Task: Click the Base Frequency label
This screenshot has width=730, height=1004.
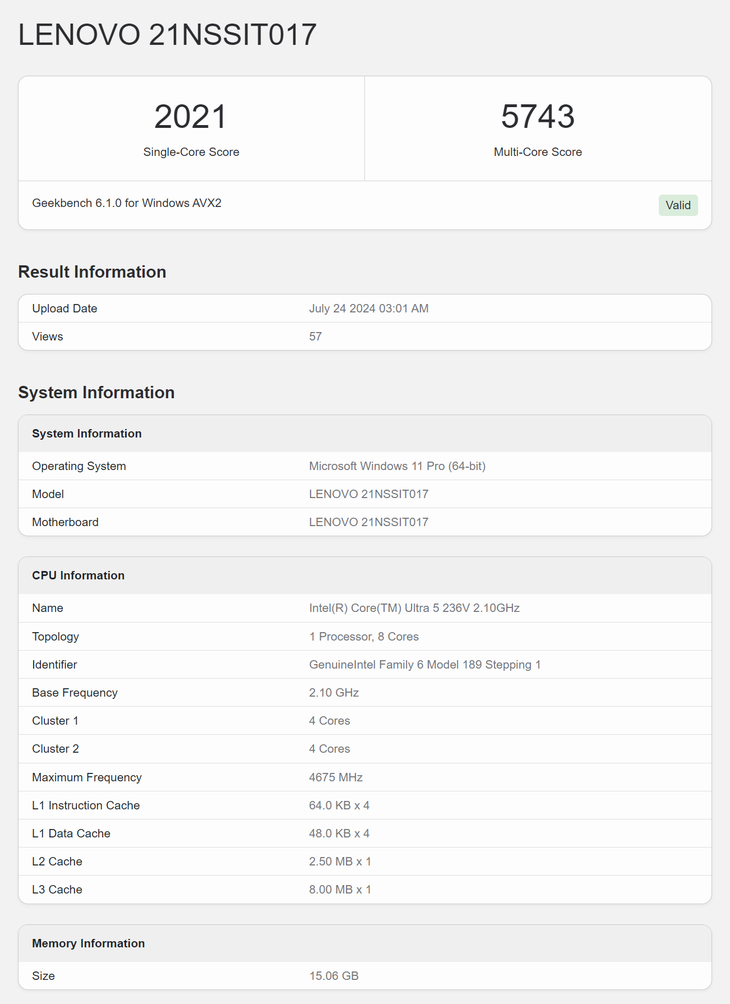Action: pos(75,693)
